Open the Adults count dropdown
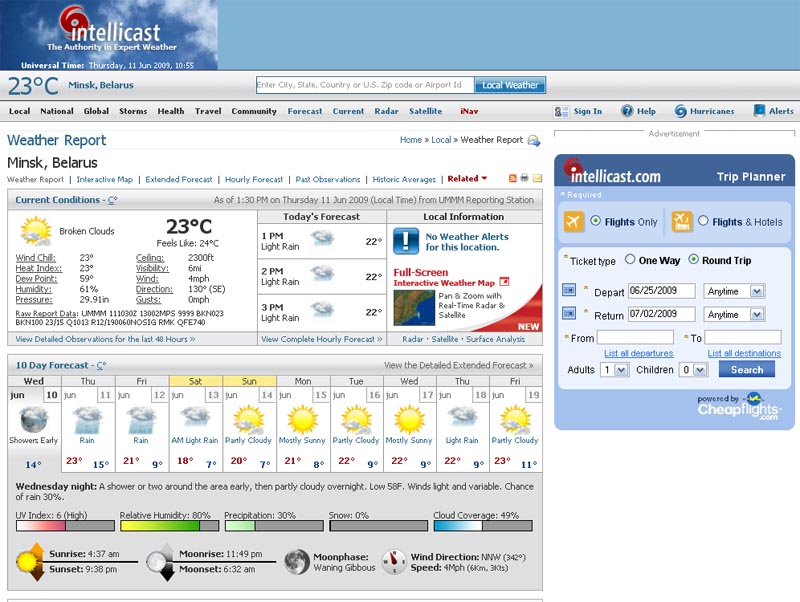This screenshot has height=602, width=800. (614, 369)
